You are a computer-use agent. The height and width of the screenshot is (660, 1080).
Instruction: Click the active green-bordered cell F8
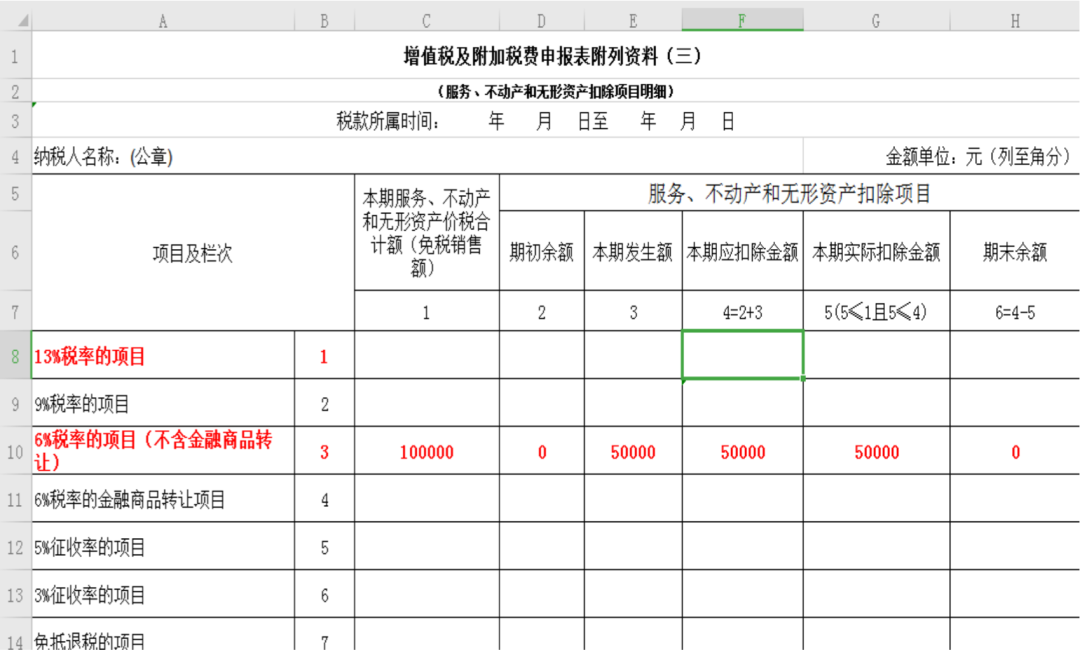click(742, 355)
